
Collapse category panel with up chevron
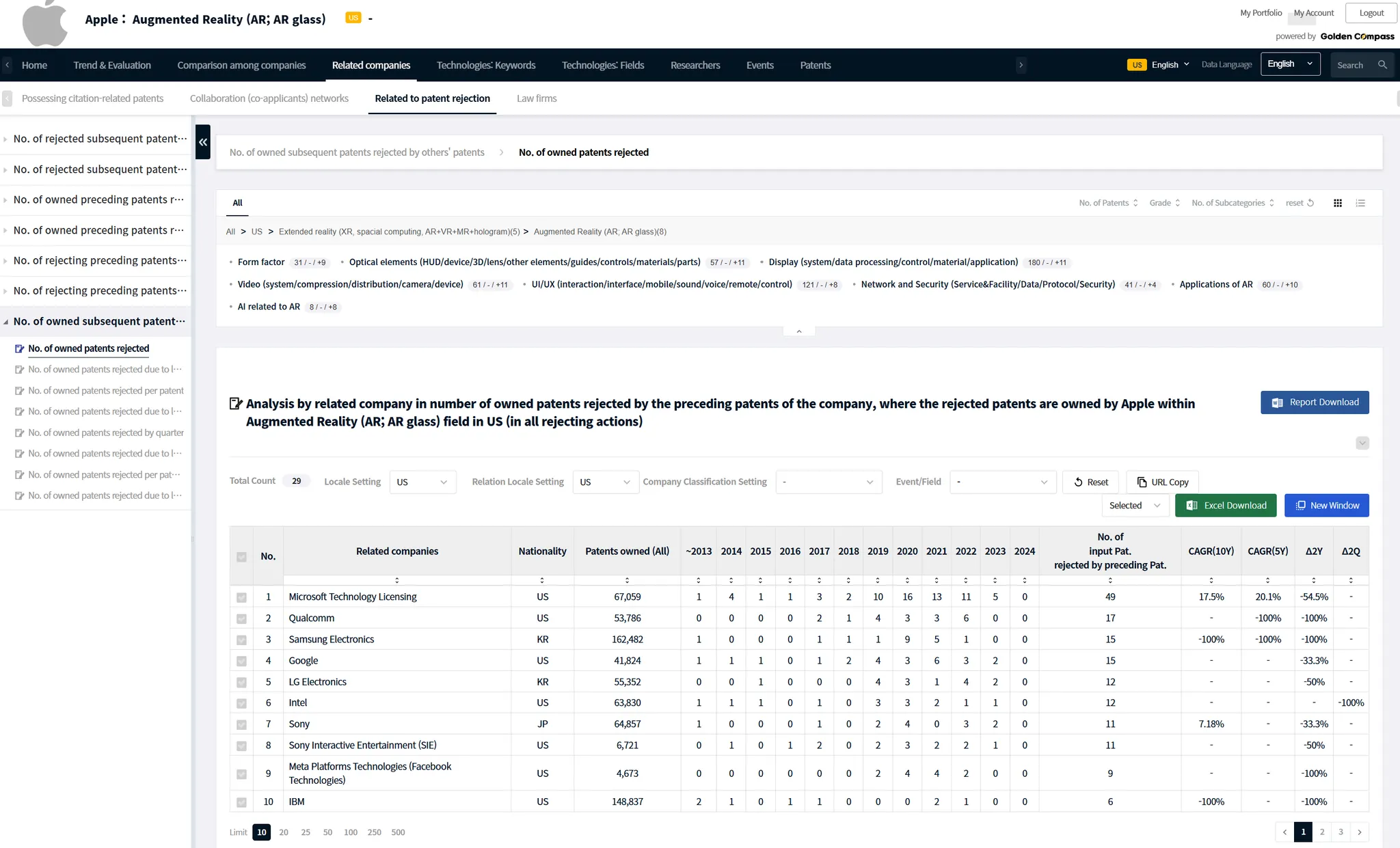pyautogui.click(x=798, y=331)
